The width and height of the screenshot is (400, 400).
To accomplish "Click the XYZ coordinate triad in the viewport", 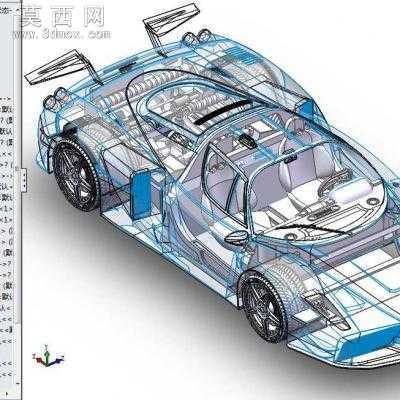I will [48, 357].
